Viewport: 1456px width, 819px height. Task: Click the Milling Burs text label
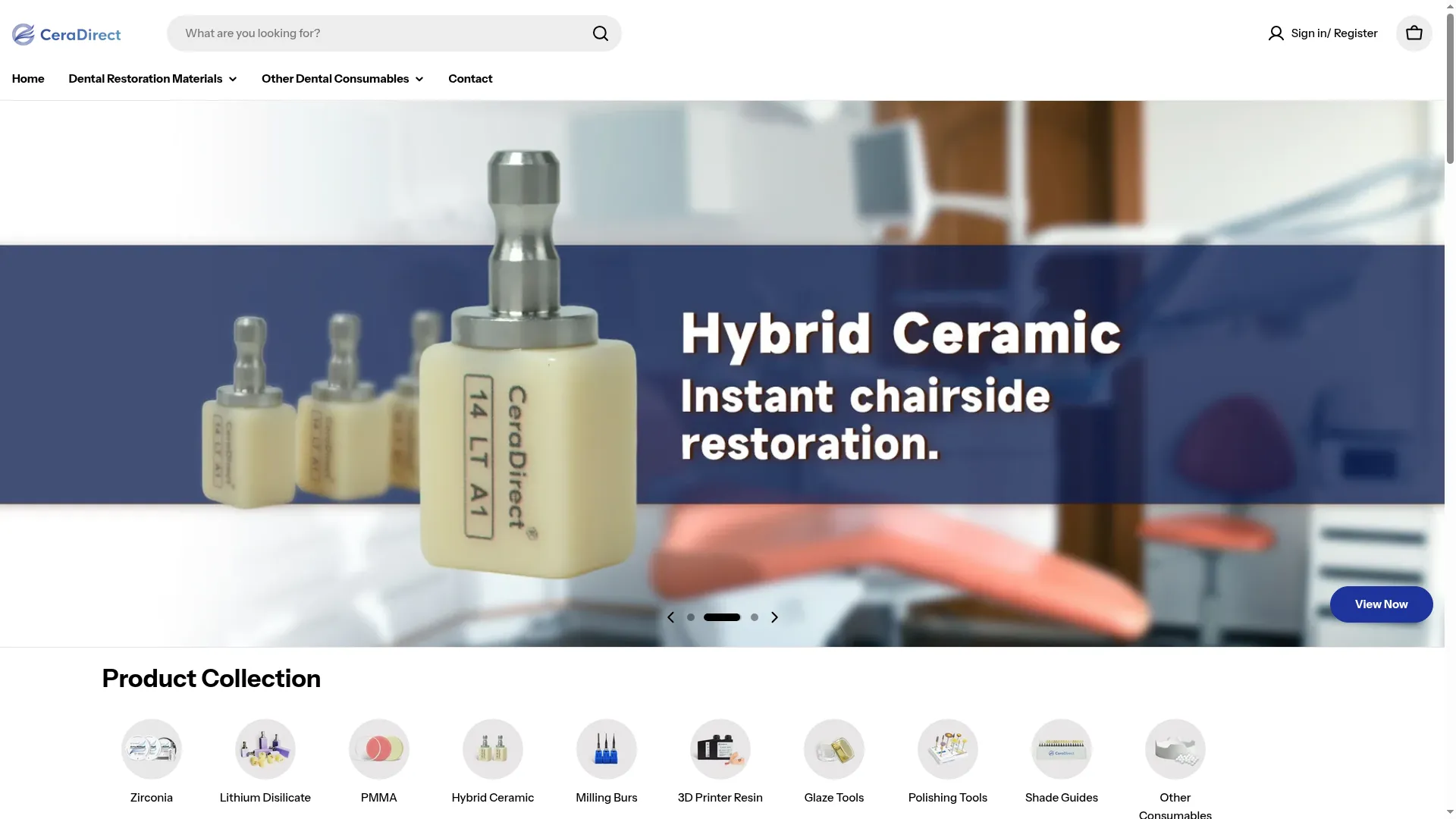(x=607, y=798)
